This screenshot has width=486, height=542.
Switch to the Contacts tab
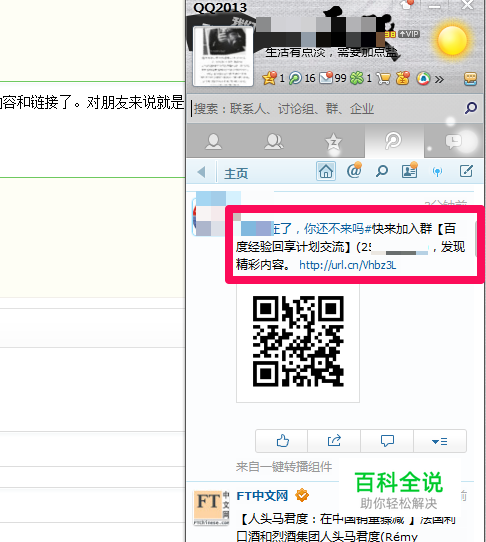(x=213, y=141)
